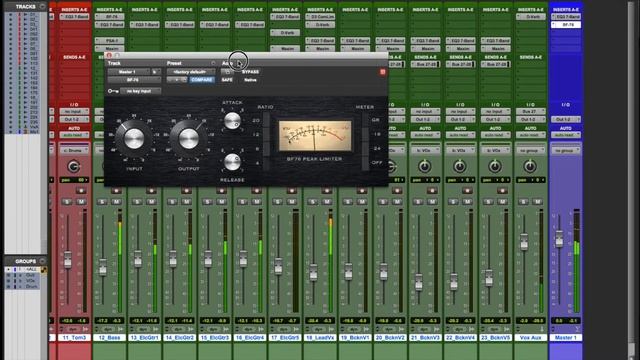Click the pan knob on 21_BcknV3

pos(424,166)
